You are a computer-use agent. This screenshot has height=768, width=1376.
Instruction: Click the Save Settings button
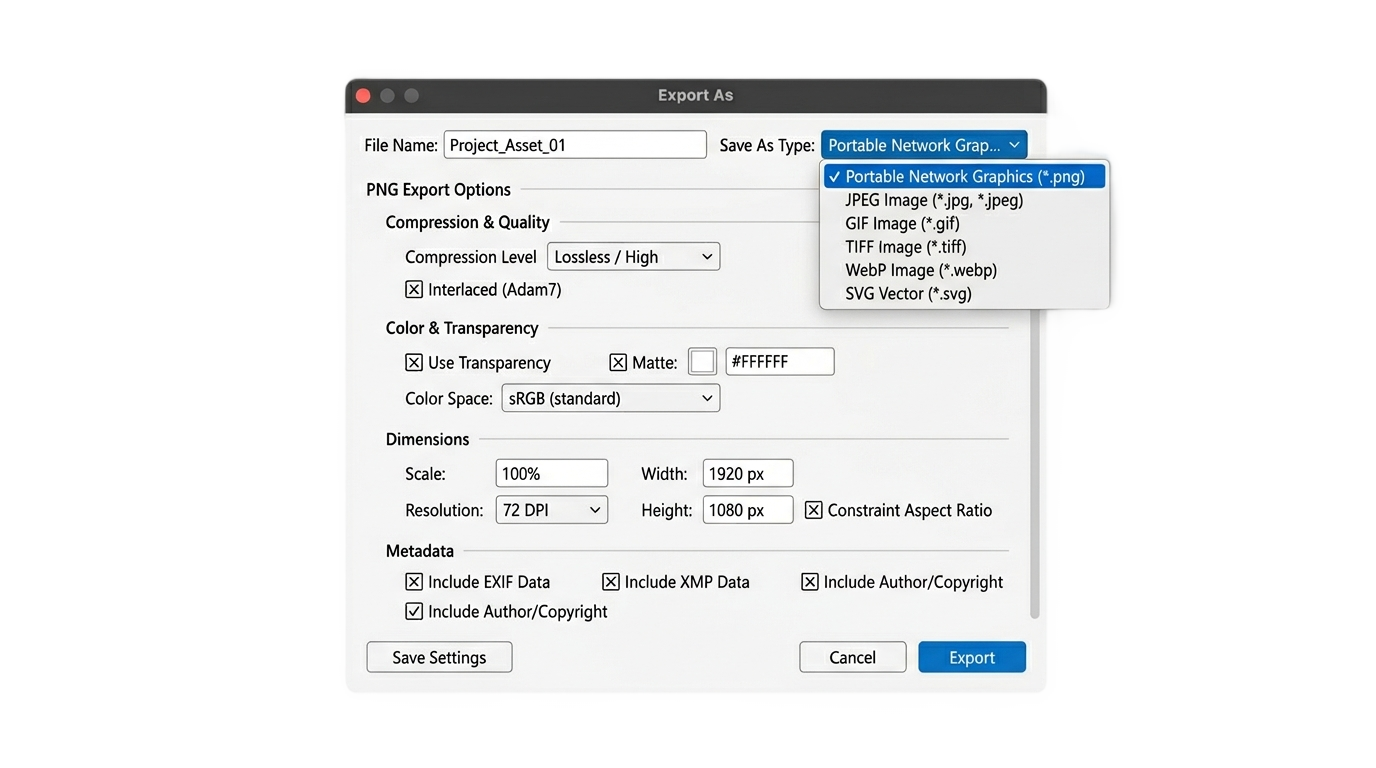click(x=440, y=657)
